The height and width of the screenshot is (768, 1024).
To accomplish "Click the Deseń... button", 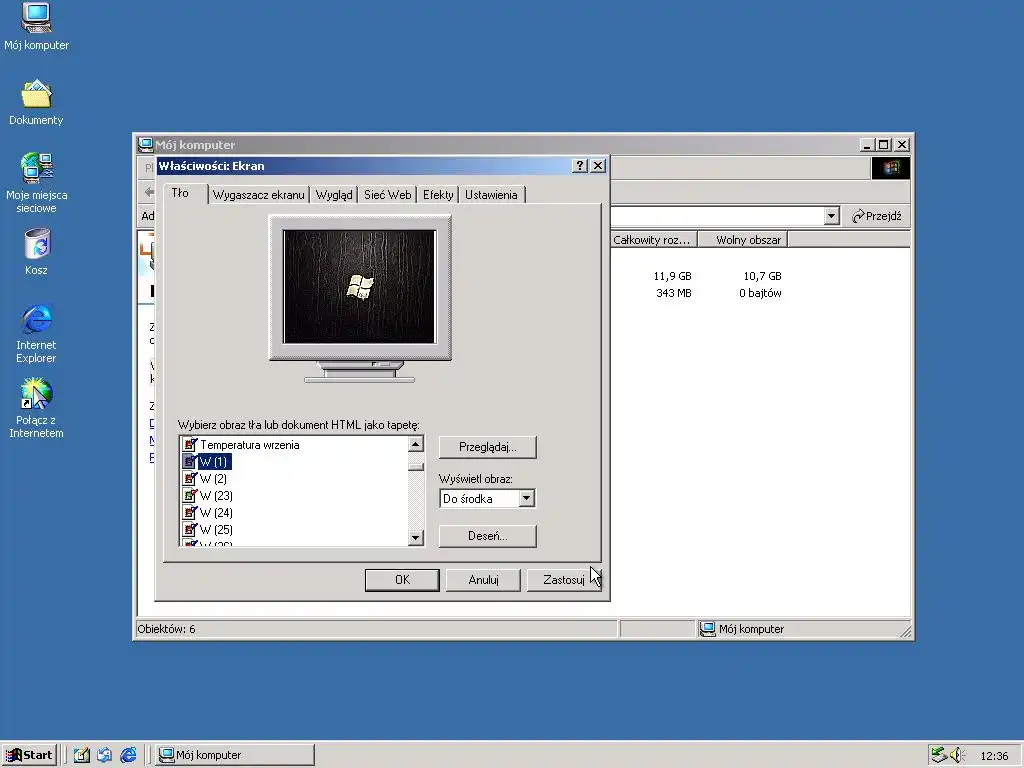I will click(x=487, y=536).
